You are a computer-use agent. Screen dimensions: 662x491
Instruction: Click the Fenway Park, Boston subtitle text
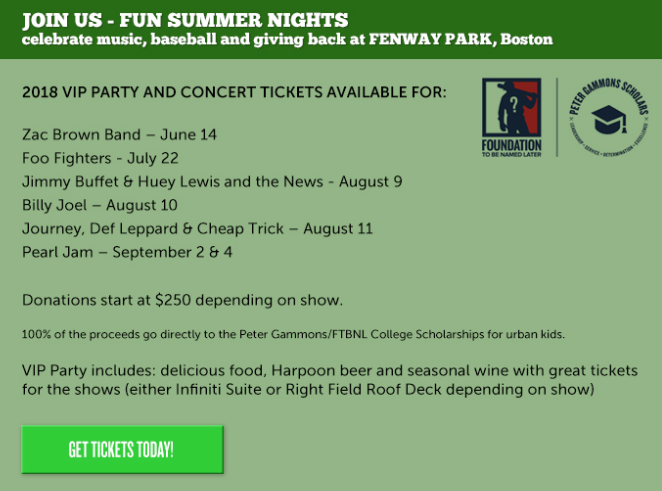pyautogui.click(x=461, y=39)
